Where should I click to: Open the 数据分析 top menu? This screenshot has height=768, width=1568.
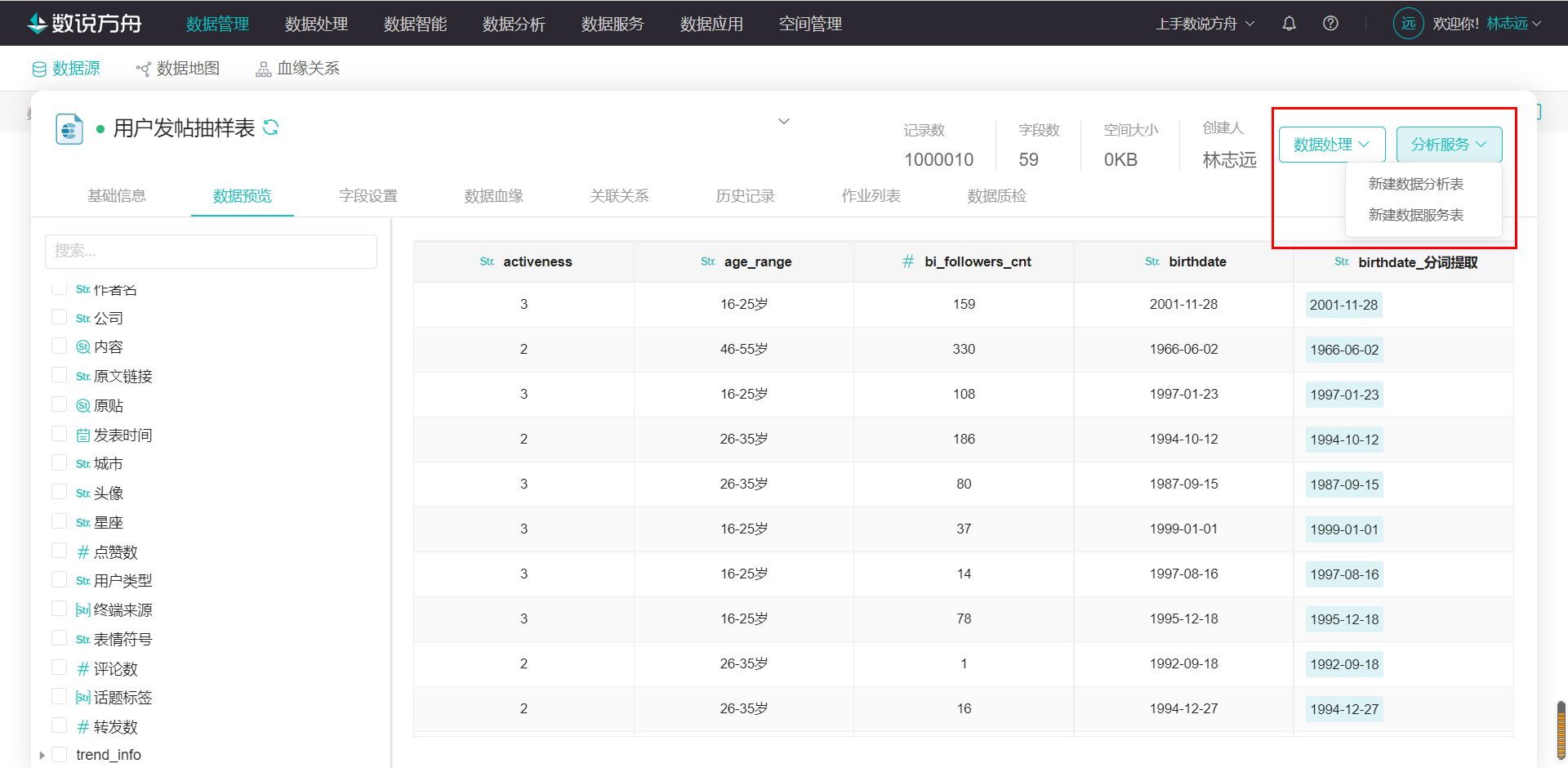(x=514, y=24)
